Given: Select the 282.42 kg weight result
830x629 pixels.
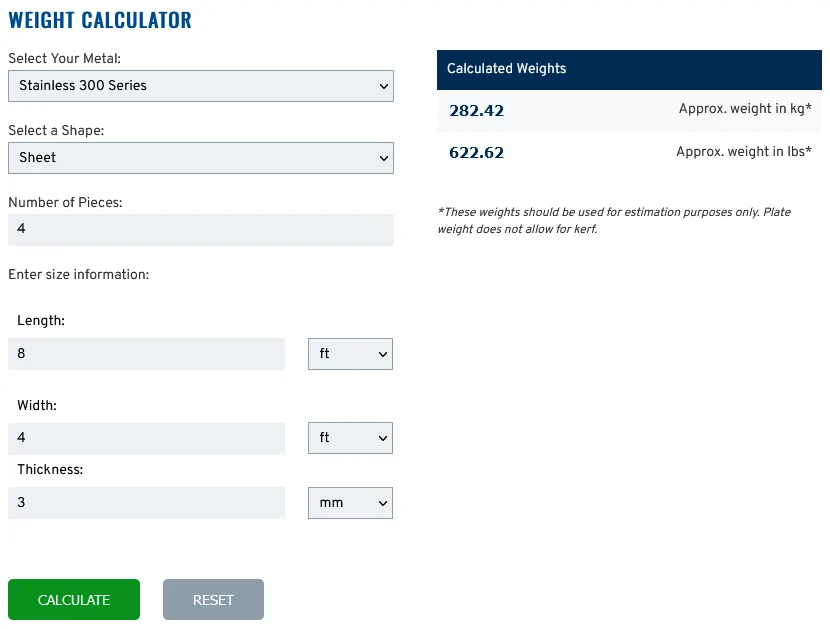Looking at the screenshot, I should click(x=476, y=111).
